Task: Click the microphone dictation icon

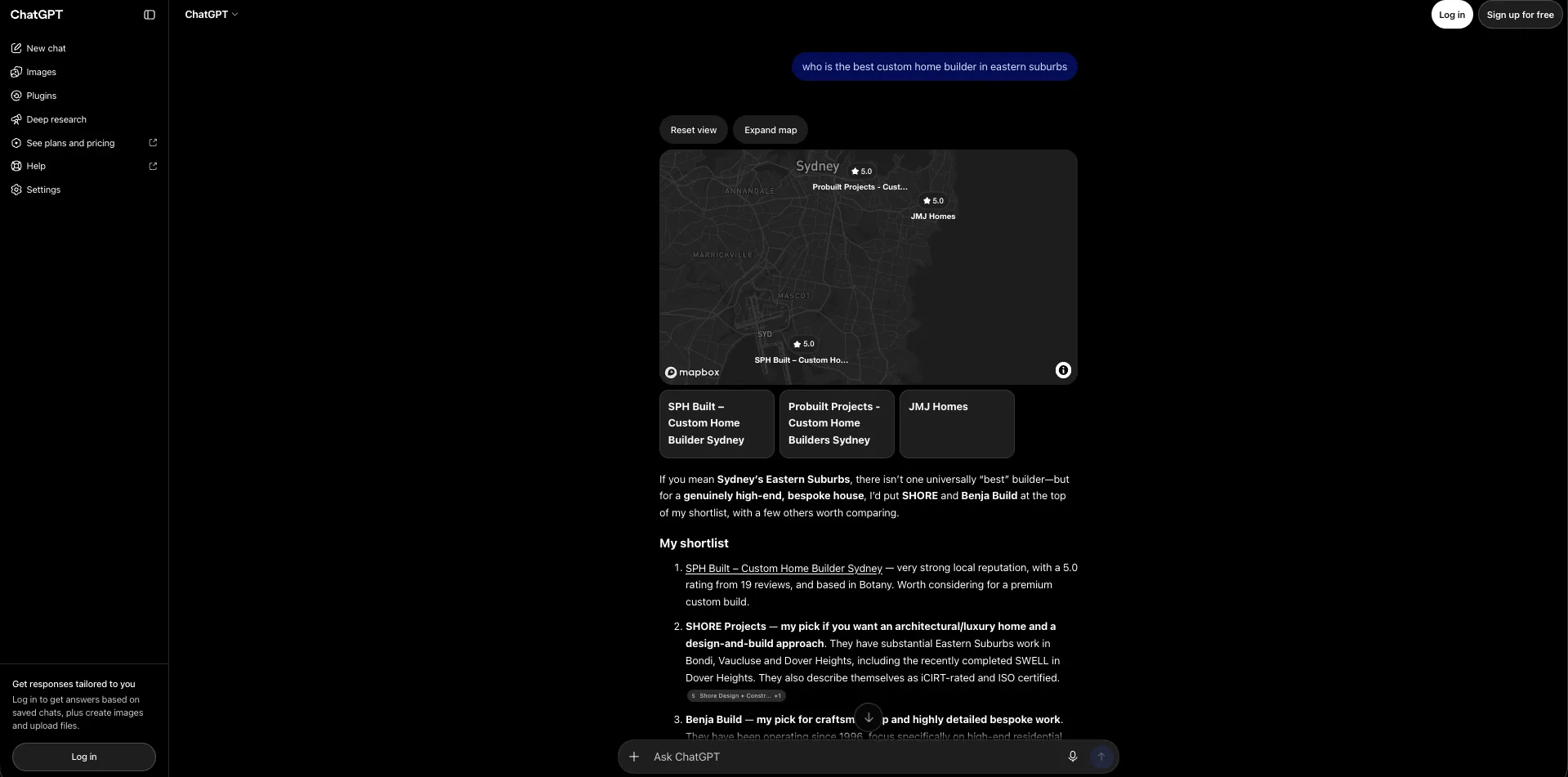Action: point(1073,757)
